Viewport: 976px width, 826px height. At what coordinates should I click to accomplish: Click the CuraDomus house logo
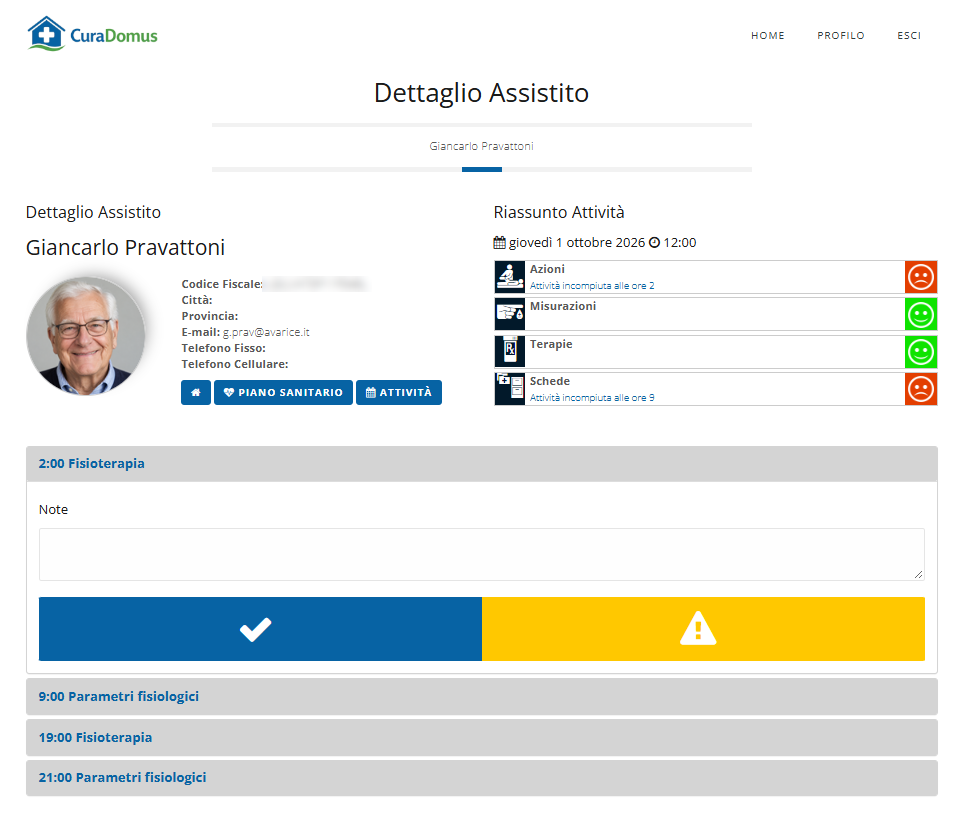(92, 34)
